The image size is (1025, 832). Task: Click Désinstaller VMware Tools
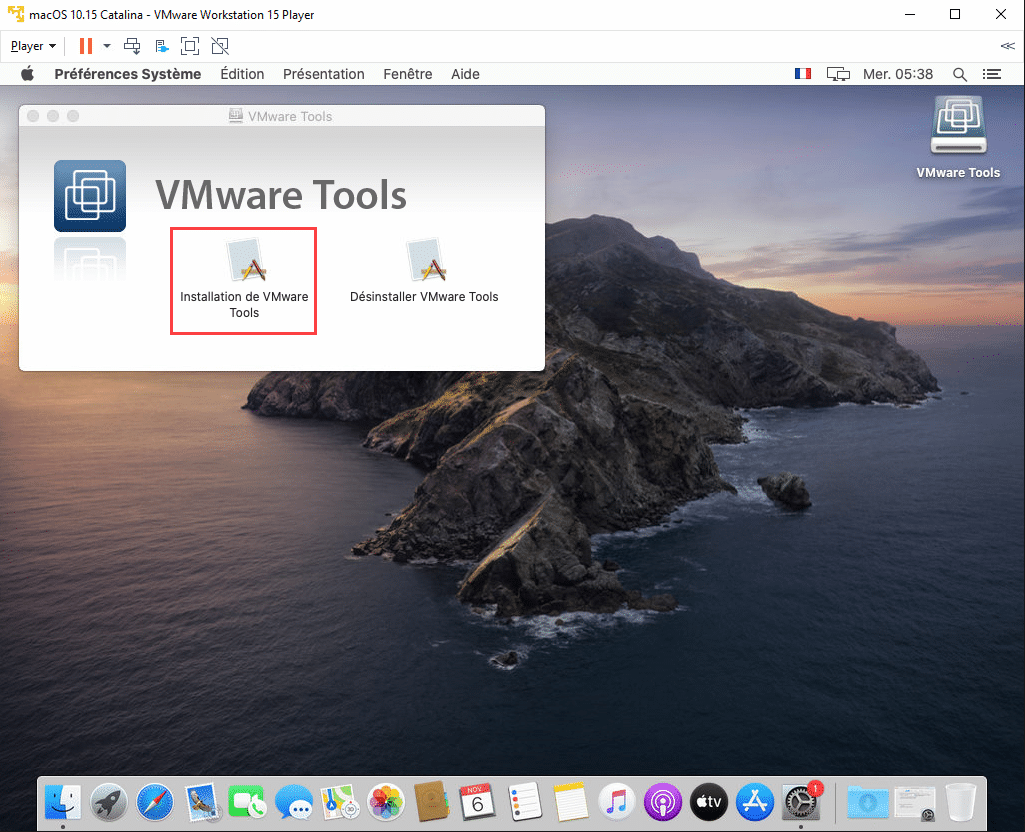(x=424, y=272)
